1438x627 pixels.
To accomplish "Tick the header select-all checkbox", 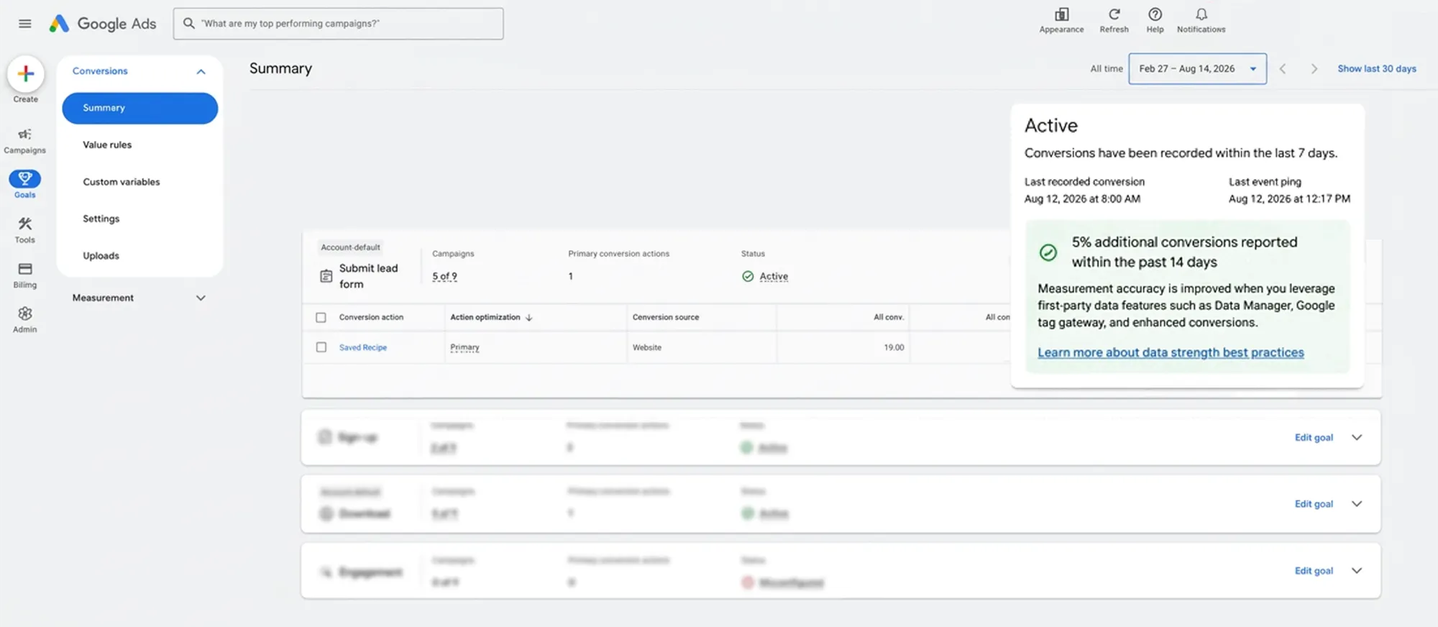I will click(x=321, y=318).
